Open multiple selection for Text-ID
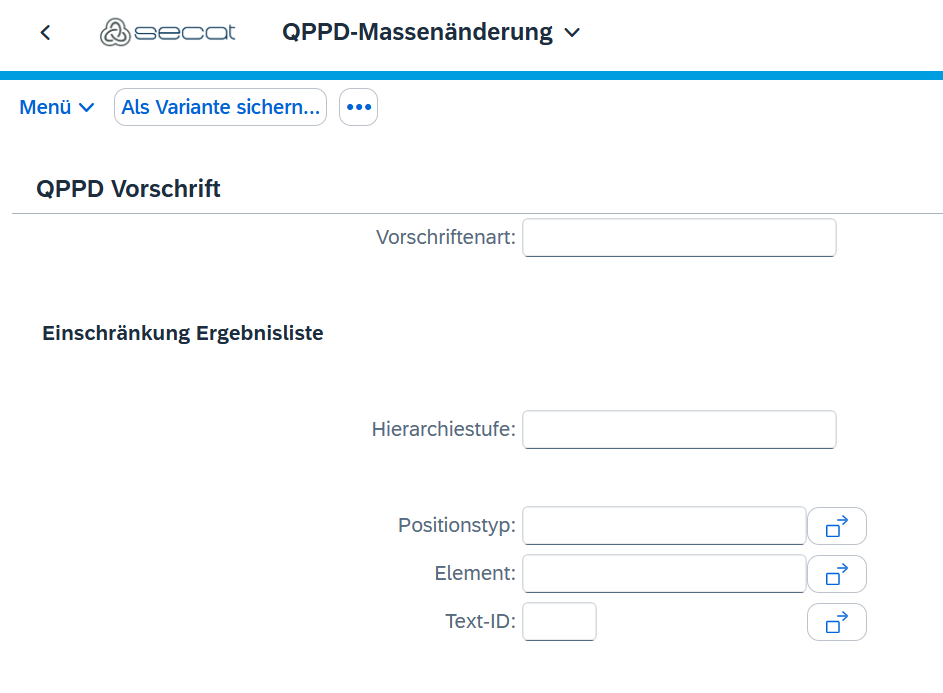 [836, 622]
